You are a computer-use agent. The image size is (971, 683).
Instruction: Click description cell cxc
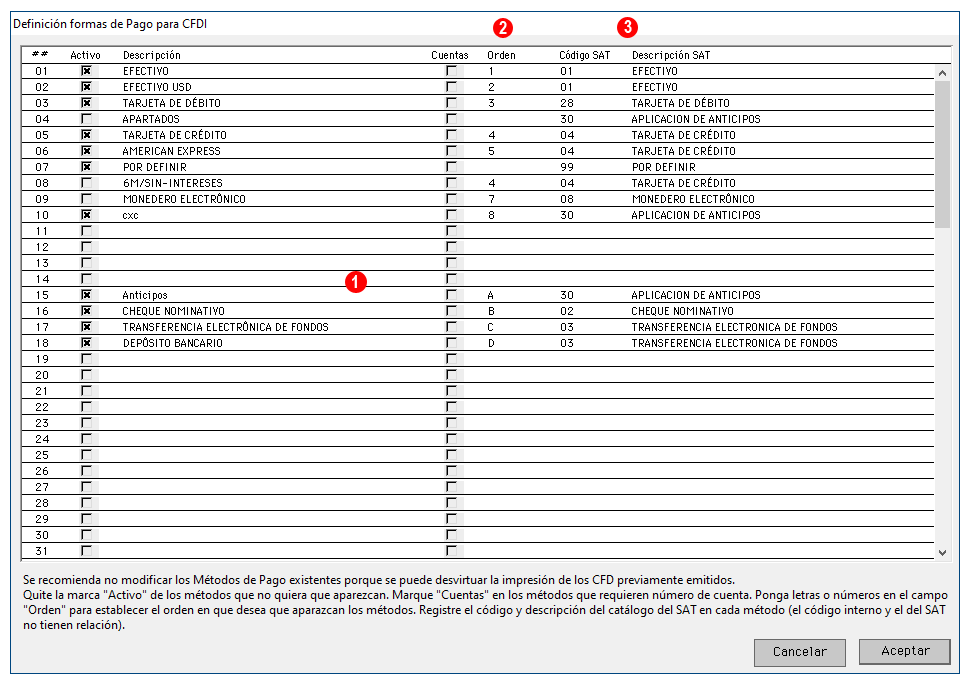(130, 215)
